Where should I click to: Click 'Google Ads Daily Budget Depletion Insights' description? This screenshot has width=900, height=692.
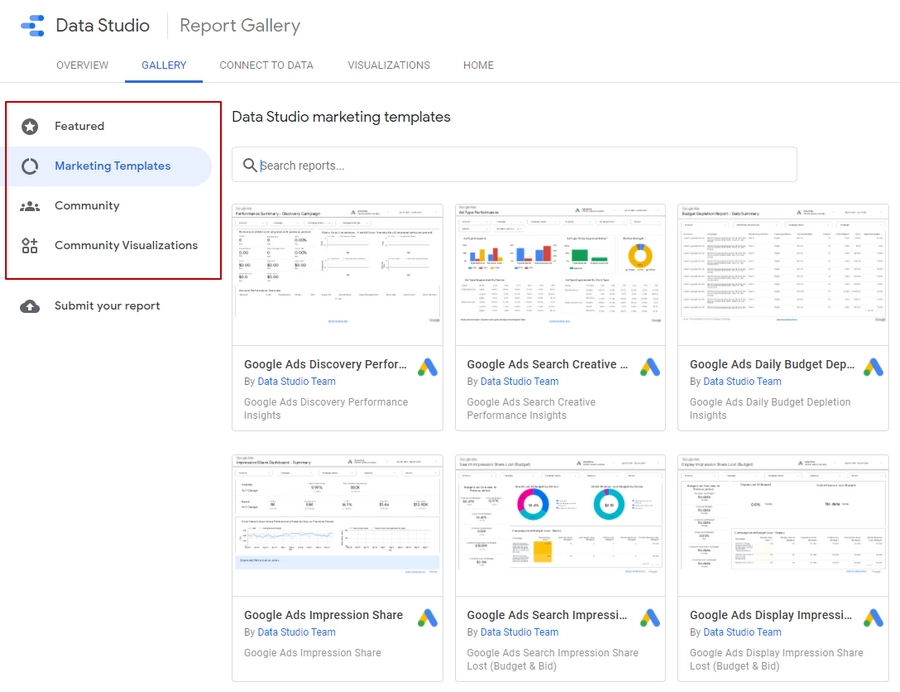[770, 409]
